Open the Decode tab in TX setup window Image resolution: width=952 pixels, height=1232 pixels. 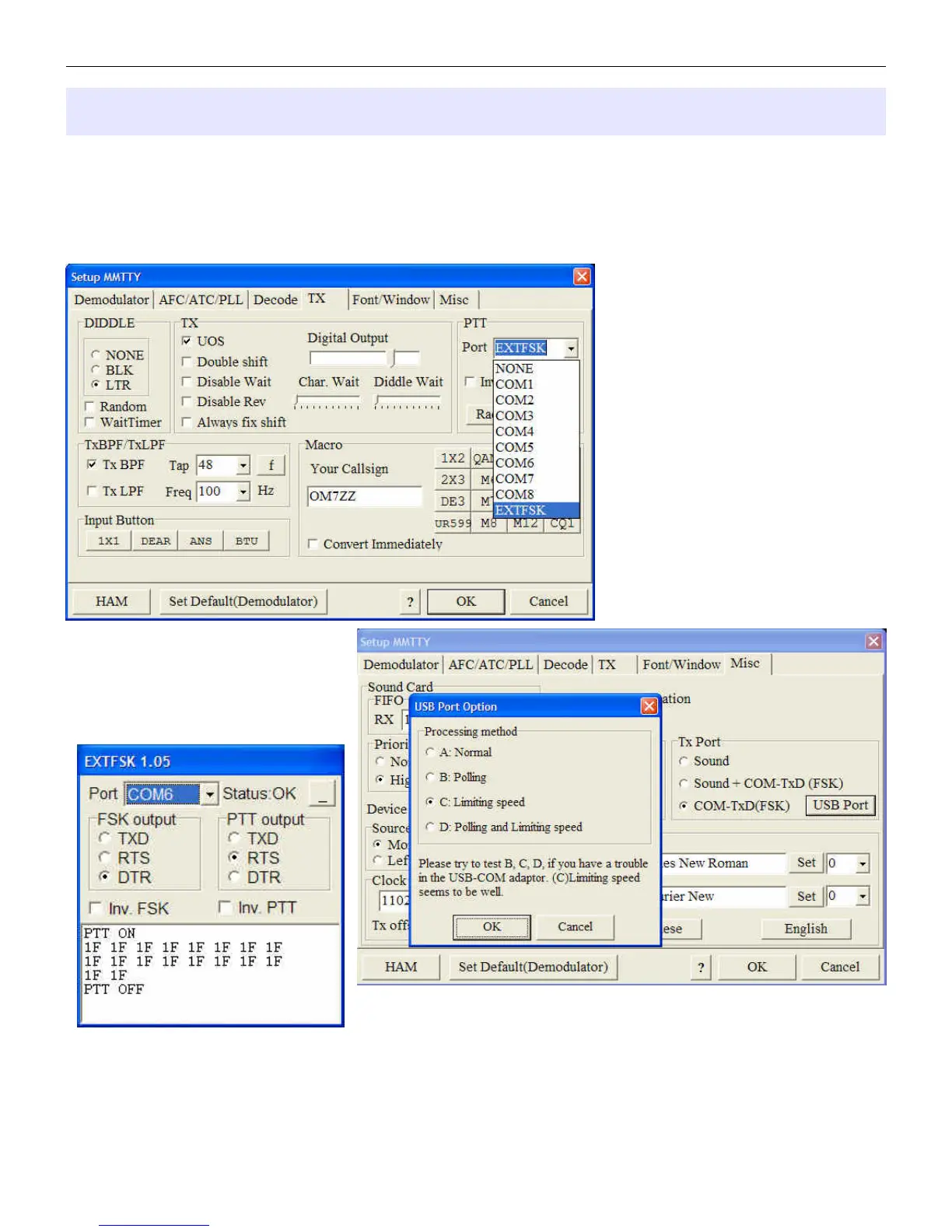click(x=275, y=299)
